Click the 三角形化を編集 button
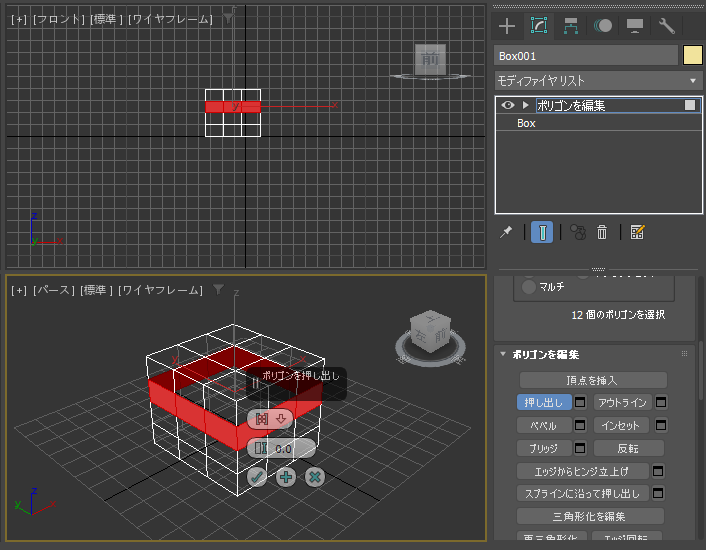This screenshot has height=550, width=706. click(590, 516)
